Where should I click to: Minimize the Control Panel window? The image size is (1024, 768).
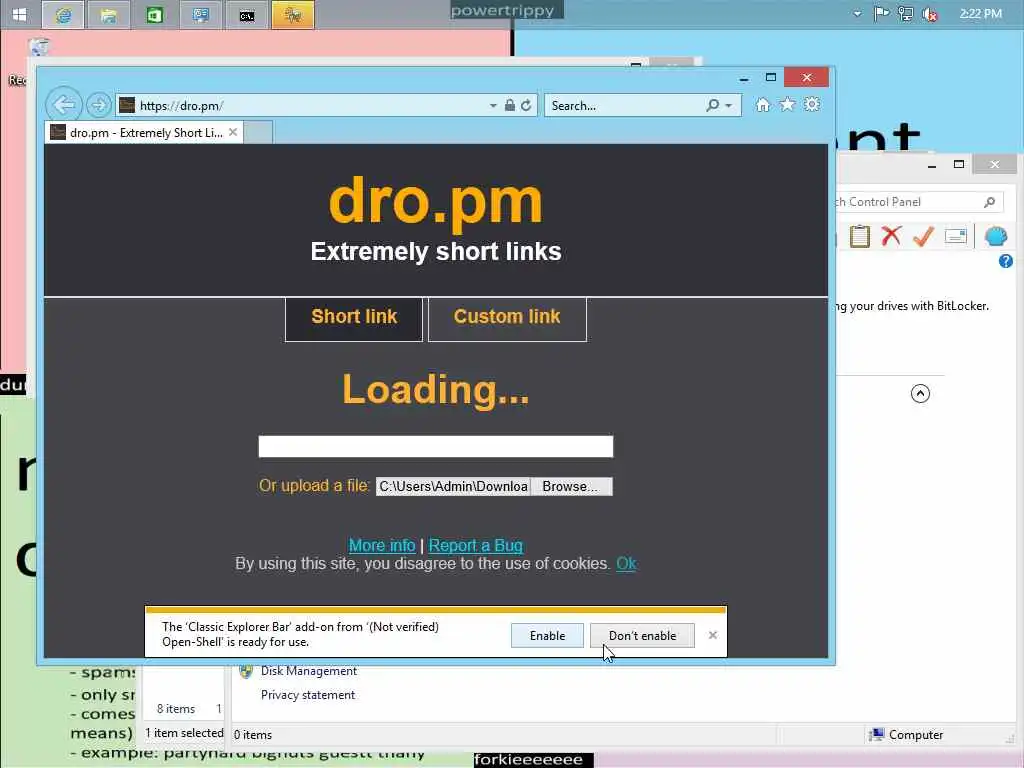[x=932, y=165]
